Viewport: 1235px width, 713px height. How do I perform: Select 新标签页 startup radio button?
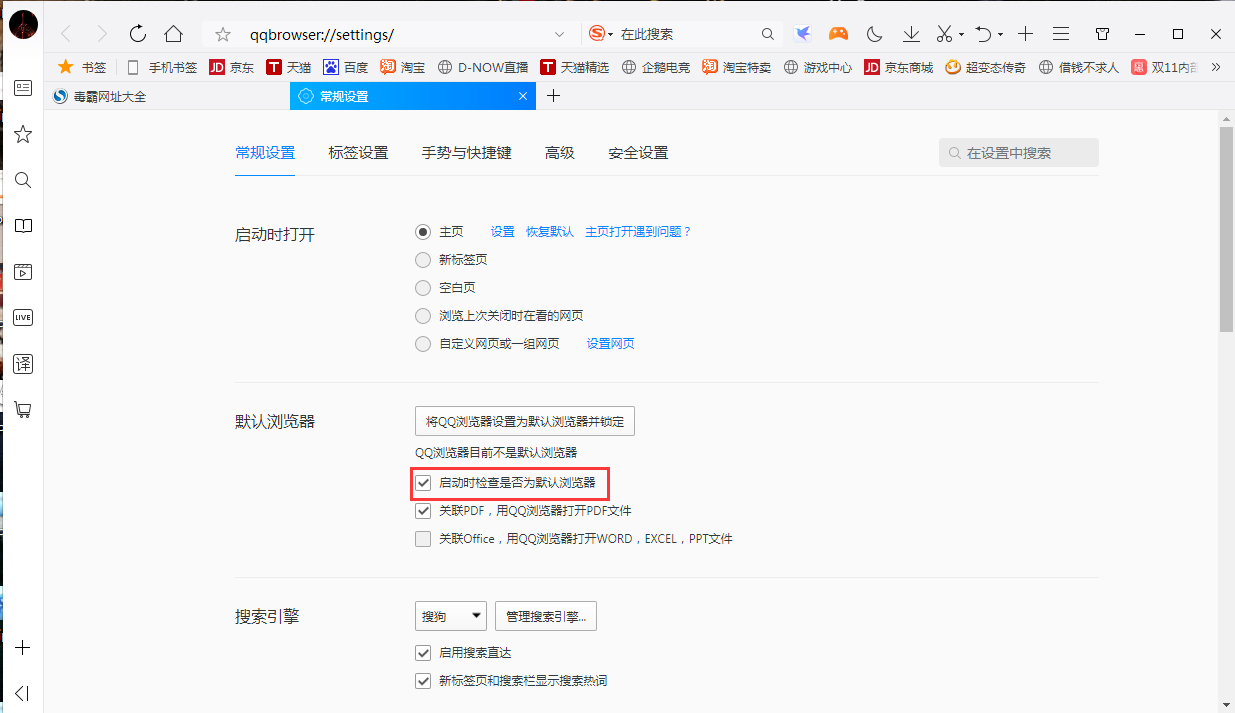423,259
